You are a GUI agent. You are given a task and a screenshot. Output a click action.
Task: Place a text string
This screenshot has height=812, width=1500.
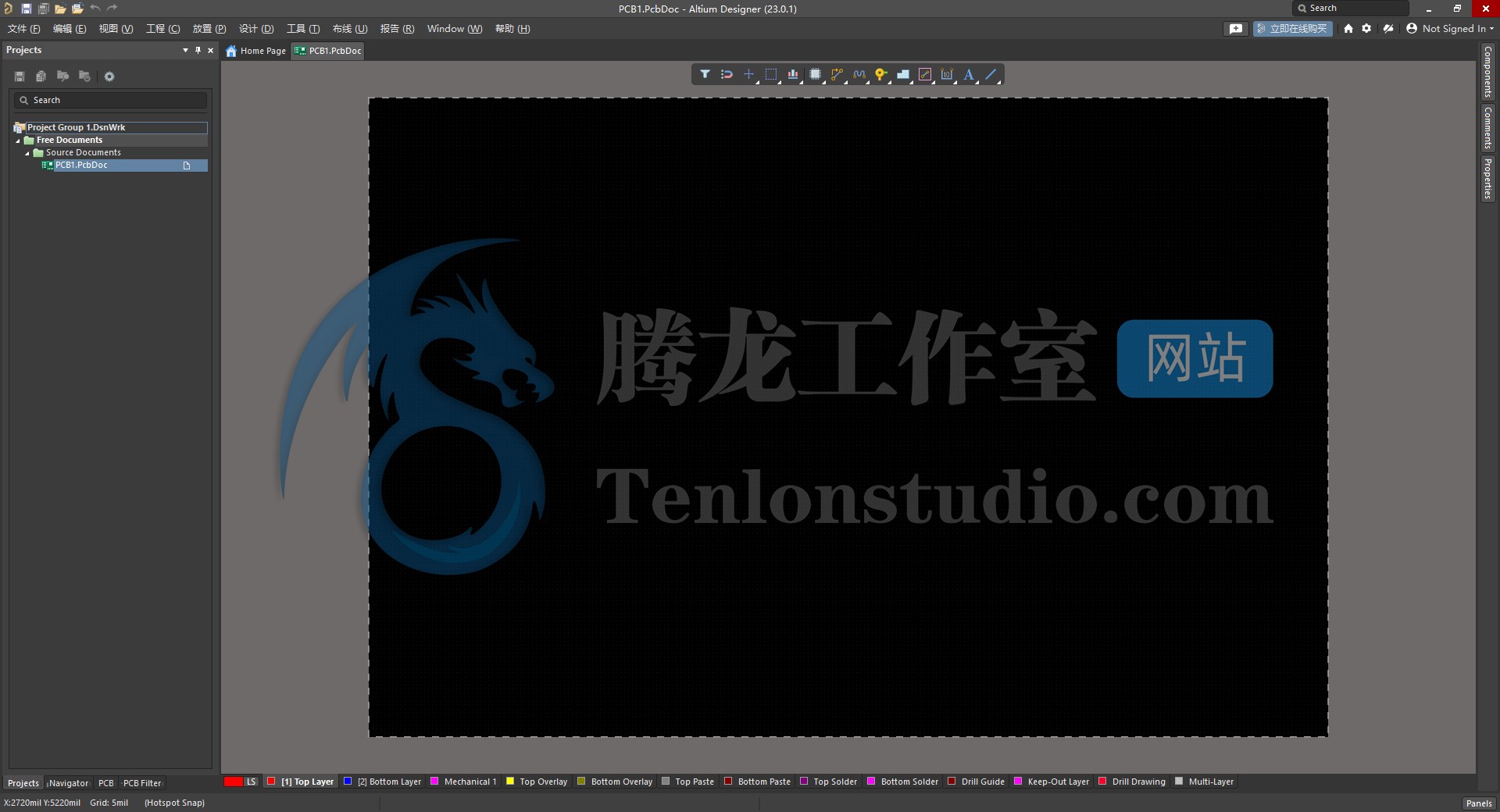pos(969,74)
